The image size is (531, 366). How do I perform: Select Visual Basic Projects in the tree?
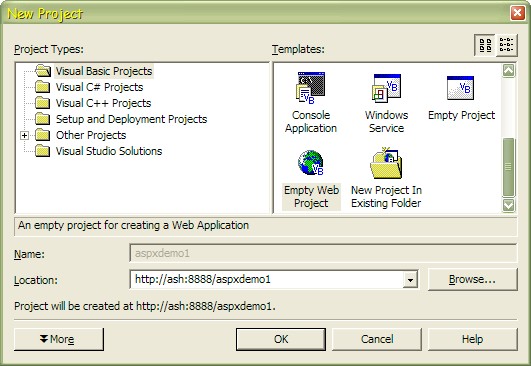(104, 71)
